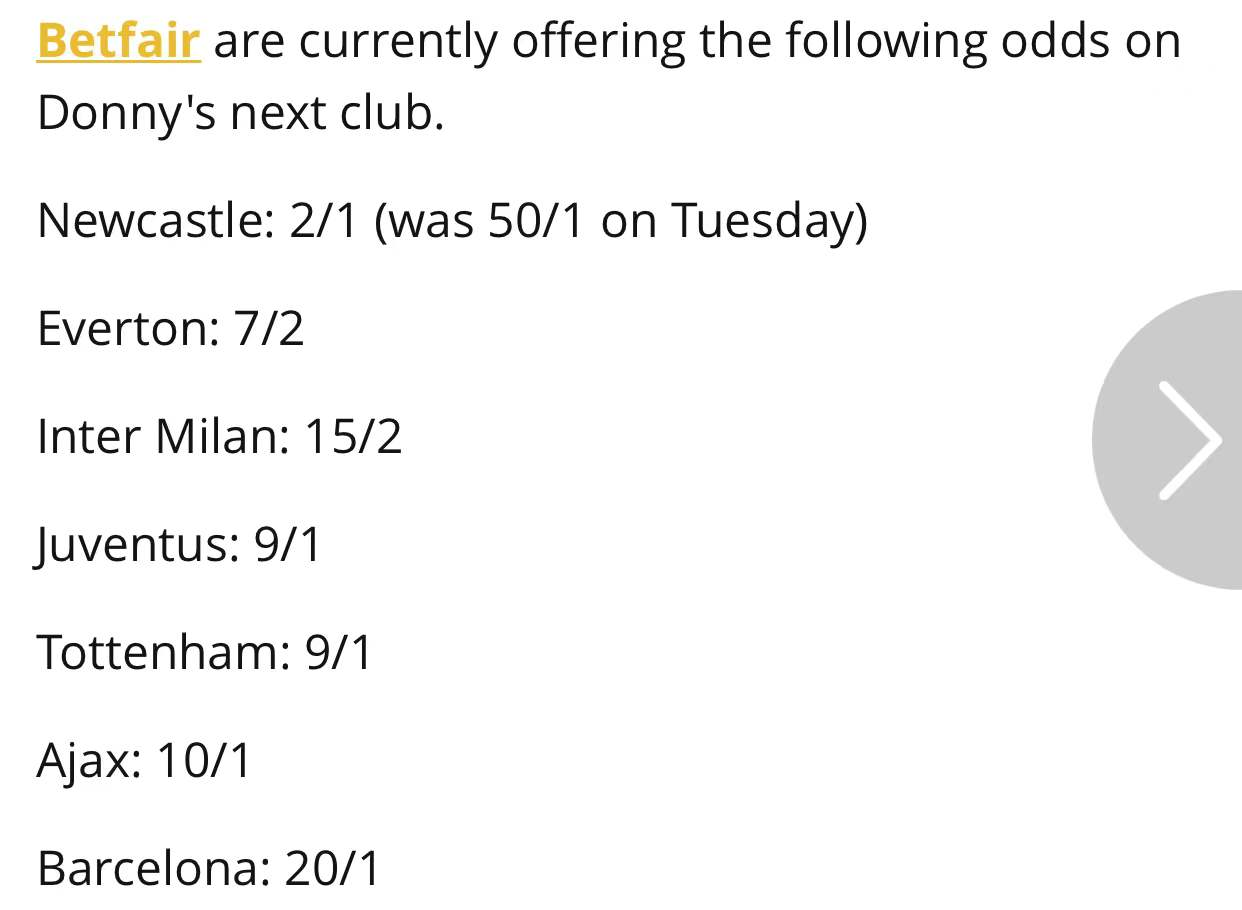Click the right-pointing next chevron arrow

[x=1188, y=440]
